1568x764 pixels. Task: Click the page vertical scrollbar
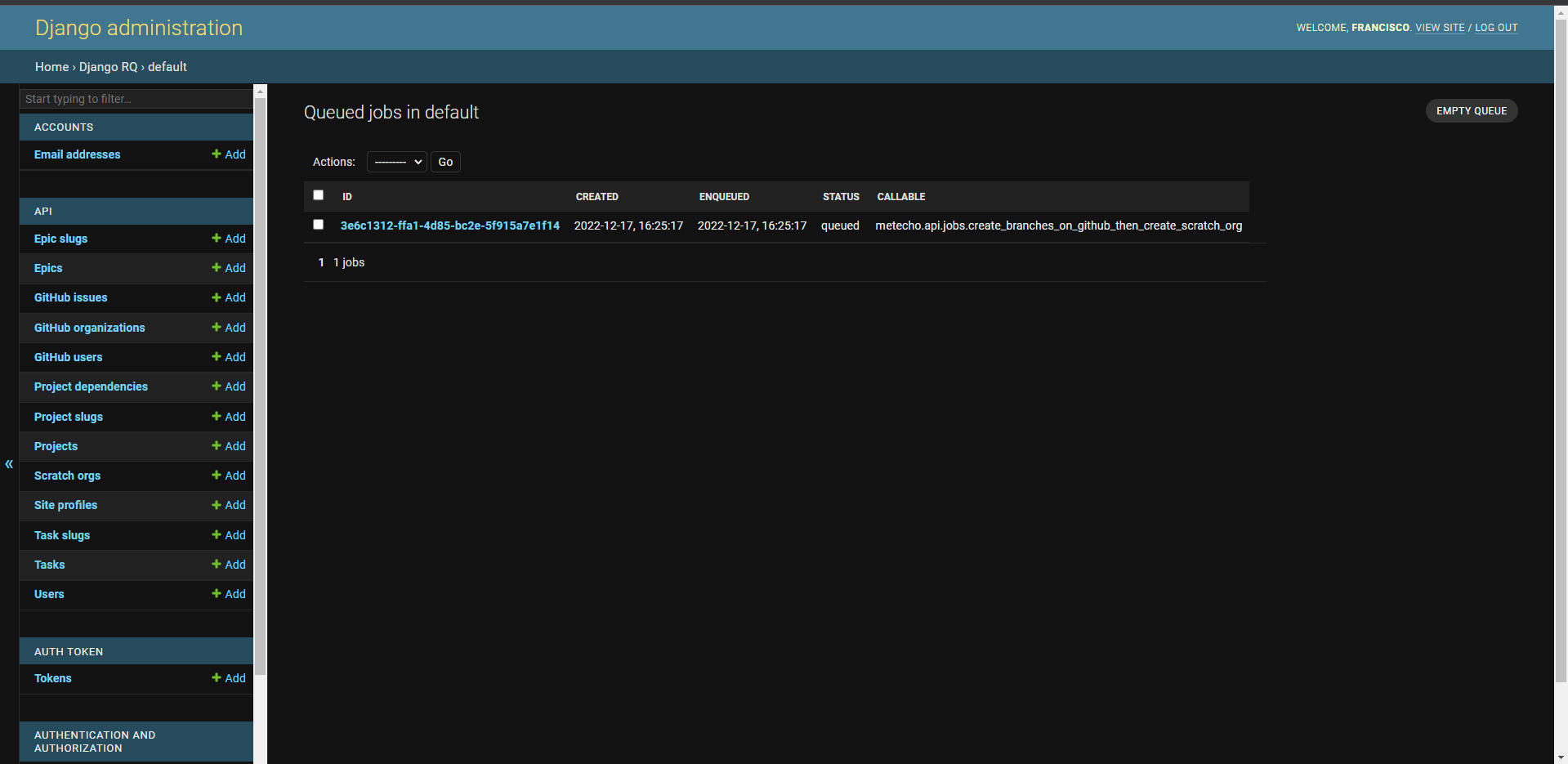1561,351
